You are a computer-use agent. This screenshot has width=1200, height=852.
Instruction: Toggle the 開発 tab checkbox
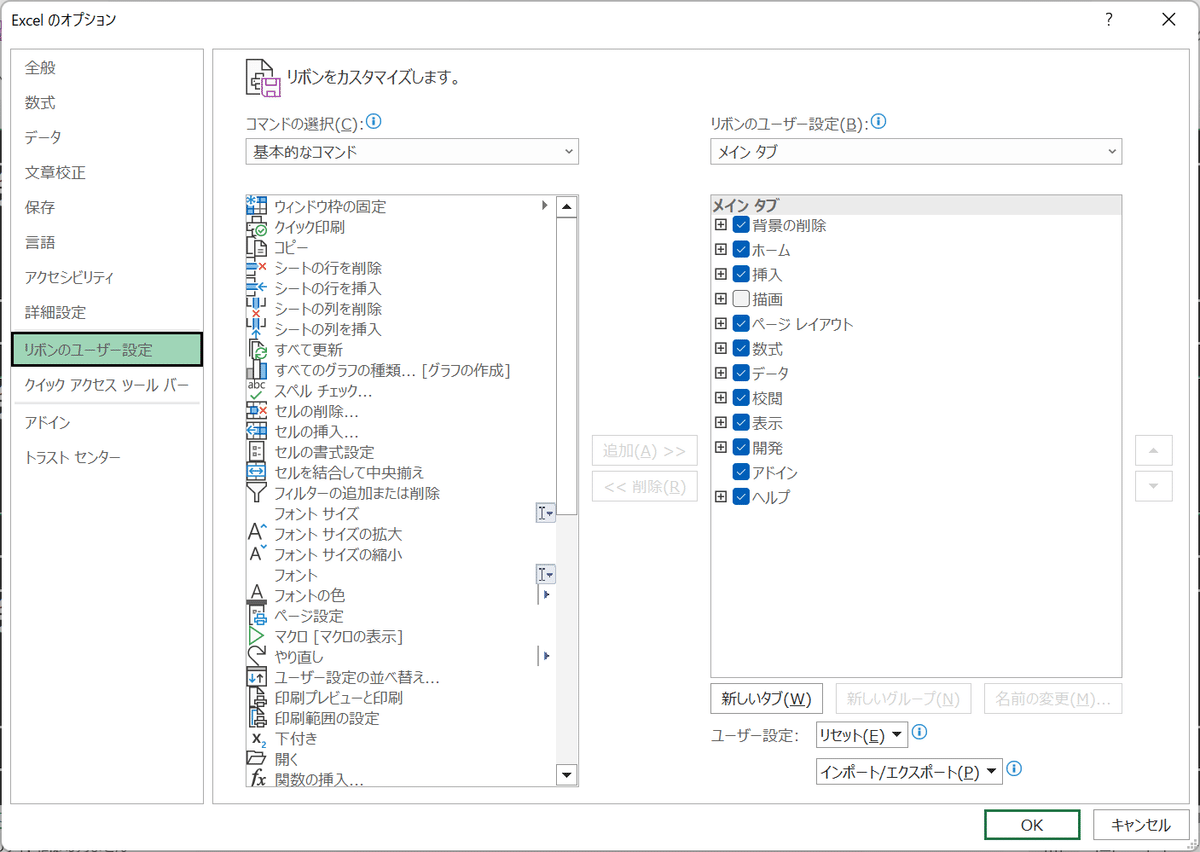[x=741, y=447]
